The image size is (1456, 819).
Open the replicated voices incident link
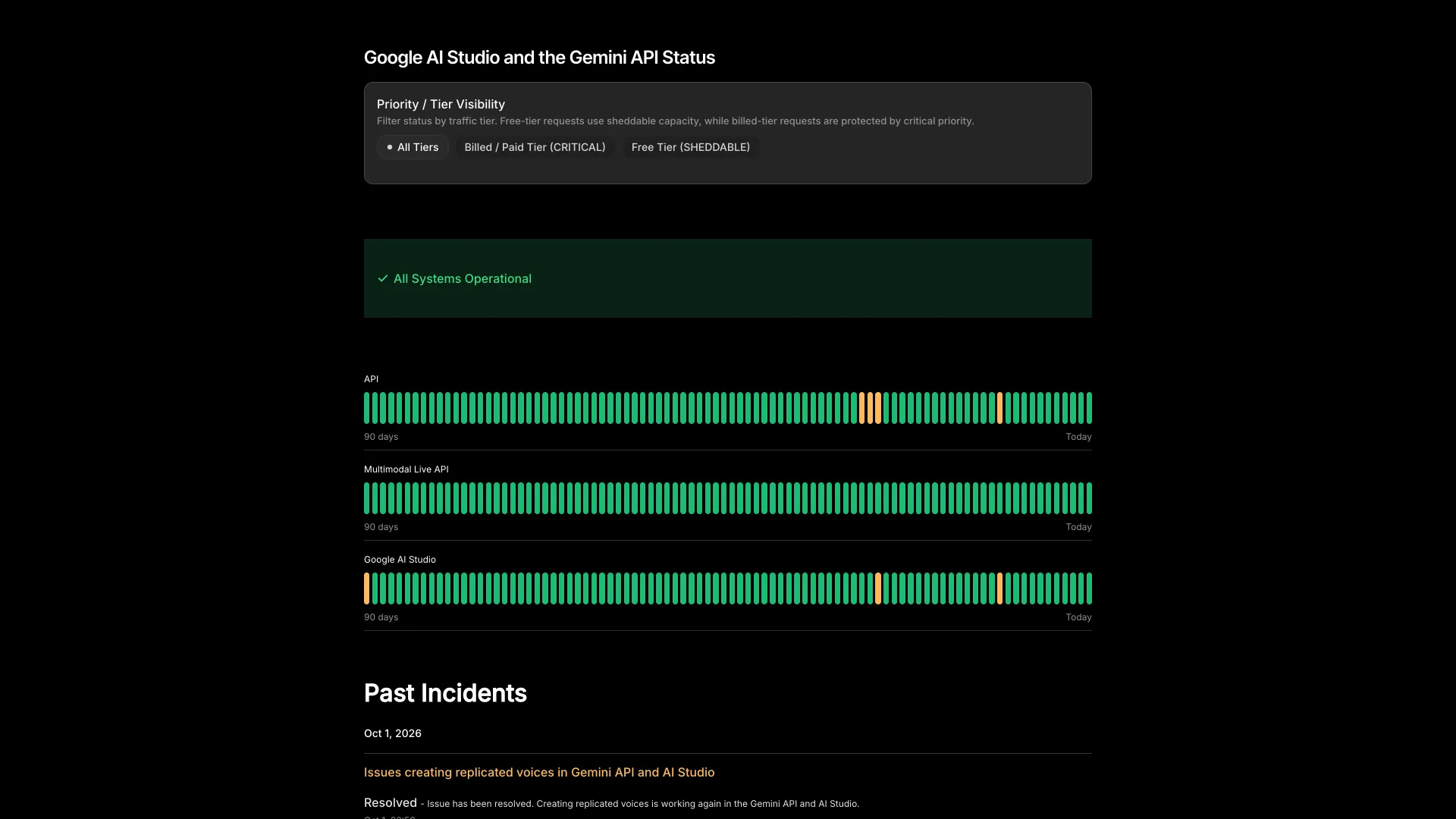pos(539,772)
